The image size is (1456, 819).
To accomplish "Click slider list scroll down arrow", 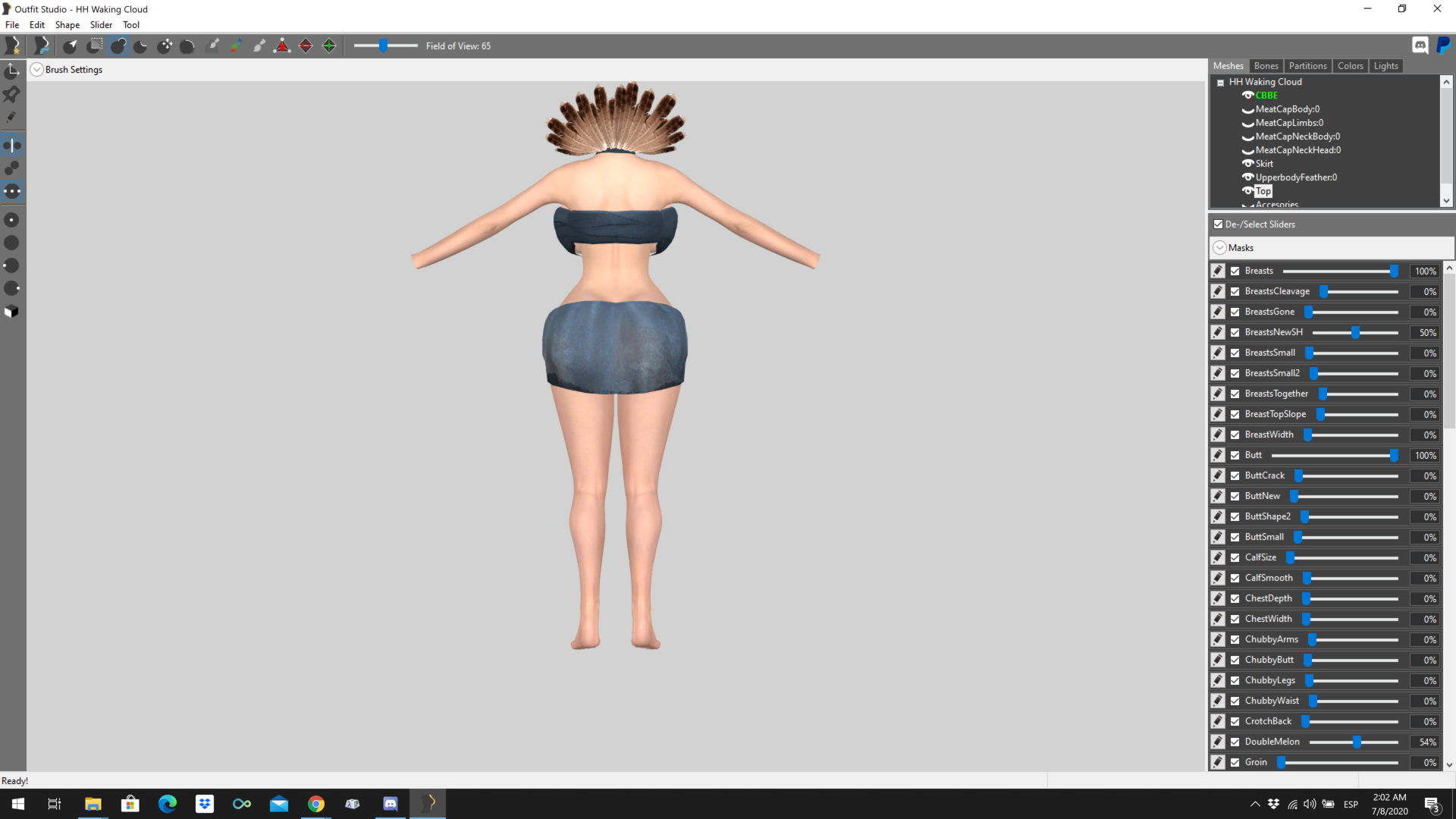I will click(x=1449, y=765).
